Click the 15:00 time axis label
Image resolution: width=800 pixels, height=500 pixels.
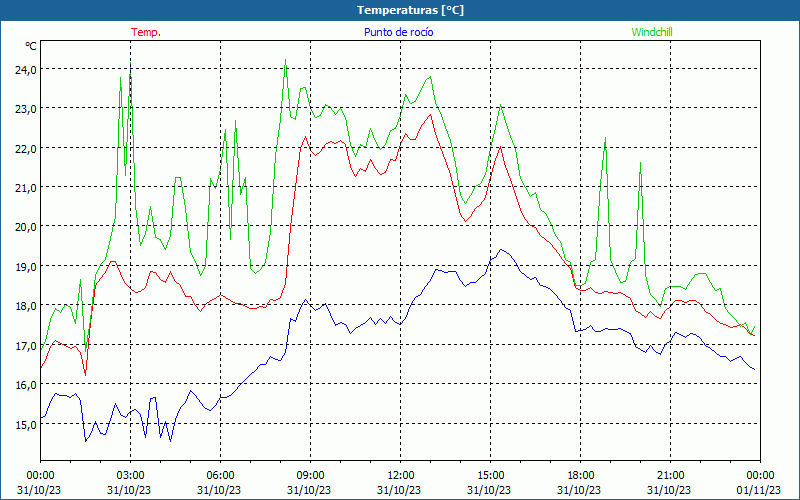(490, 476)
